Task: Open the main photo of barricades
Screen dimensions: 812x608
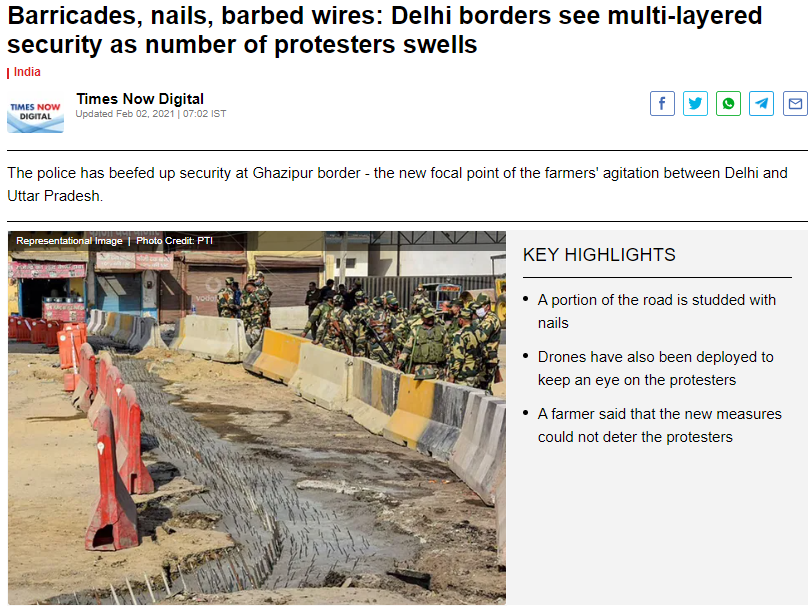Action: 256,417
